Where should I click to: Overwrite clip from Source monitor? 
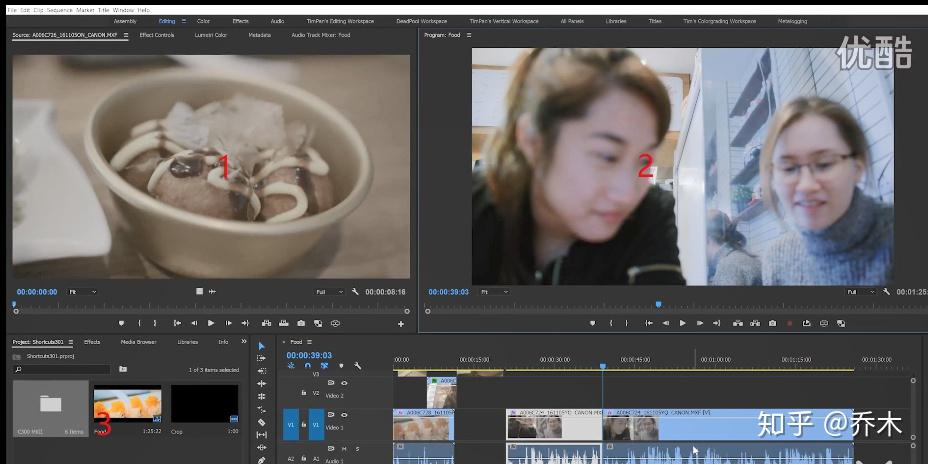[x=283, y=323]
